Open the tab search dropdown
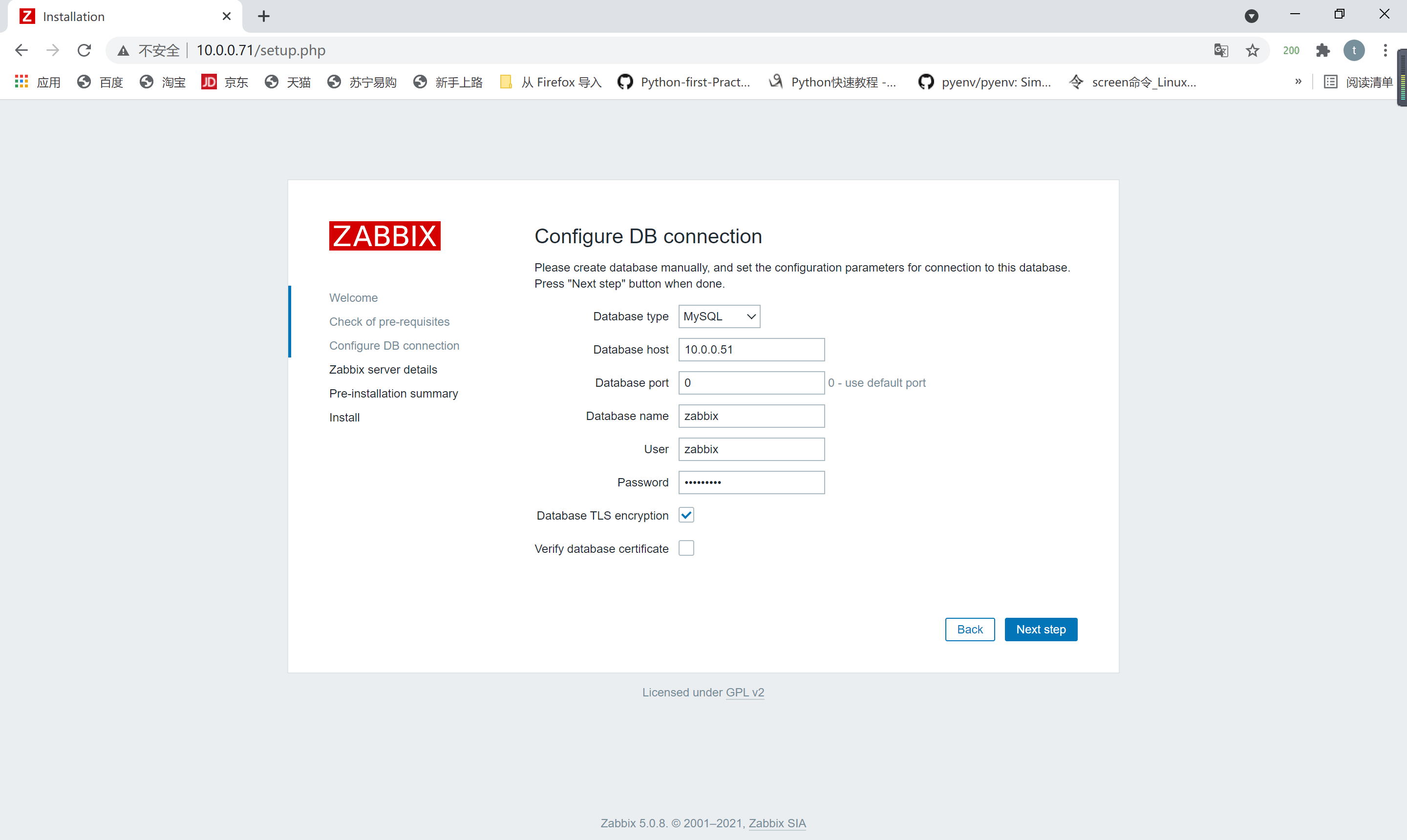Image resolution: width=1407 pixels, height=840 pixels. coord(1251,16)
